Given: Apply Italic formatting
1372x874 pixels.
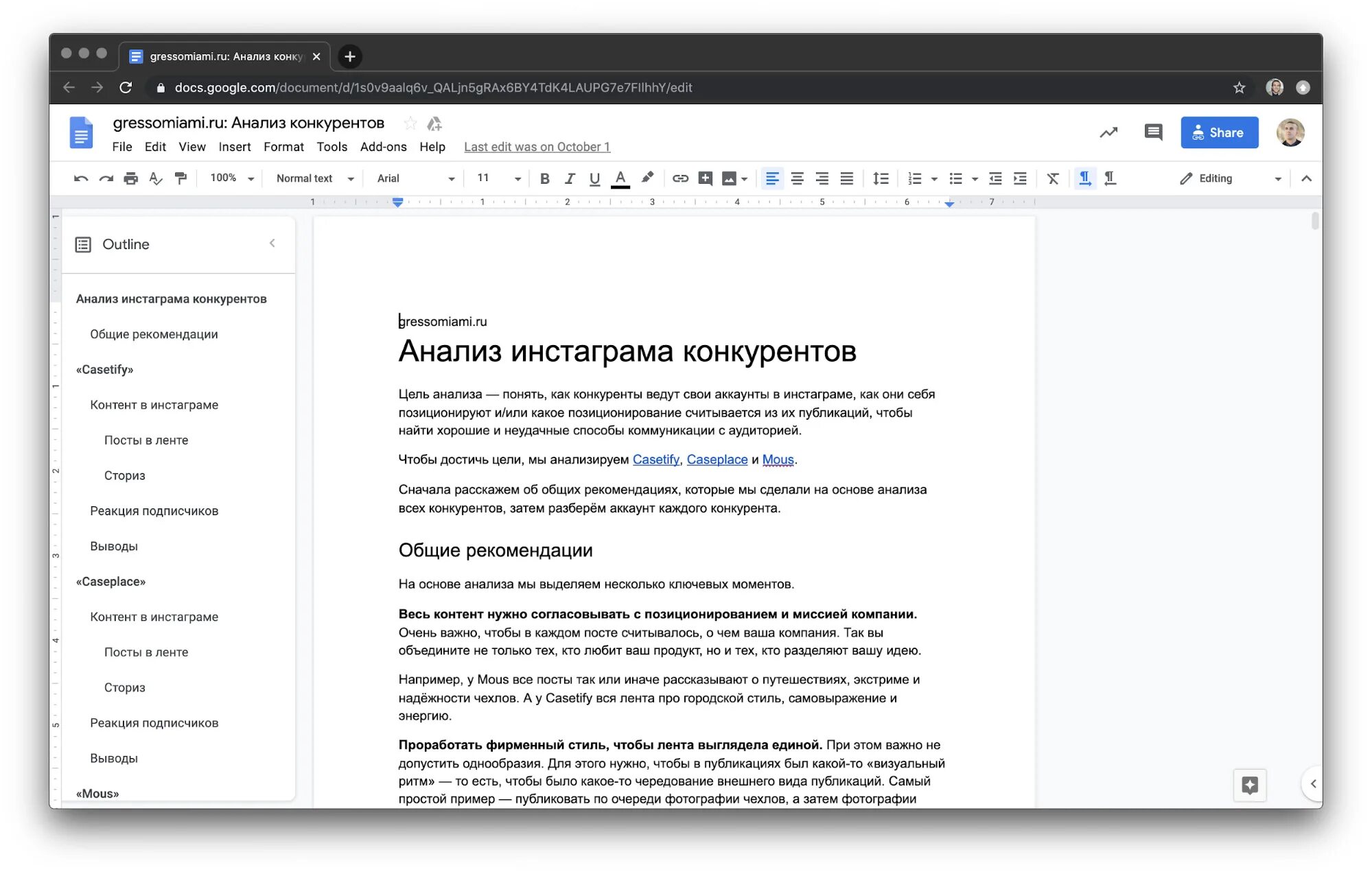Looking at the screenshot, I should click(x=570, y=178).
